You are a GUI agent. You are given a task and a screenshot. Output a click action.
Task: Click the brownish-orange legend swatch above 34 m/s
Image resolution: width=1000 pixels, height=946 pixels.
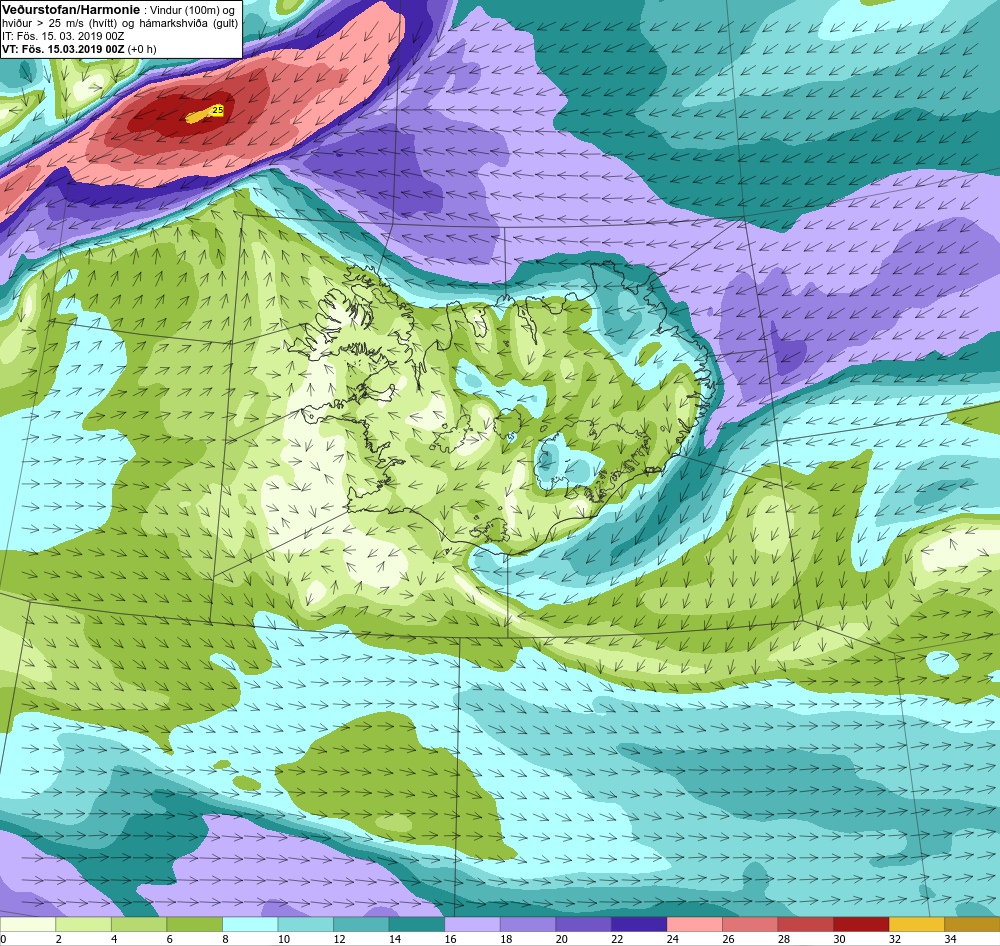coord(972,924)
